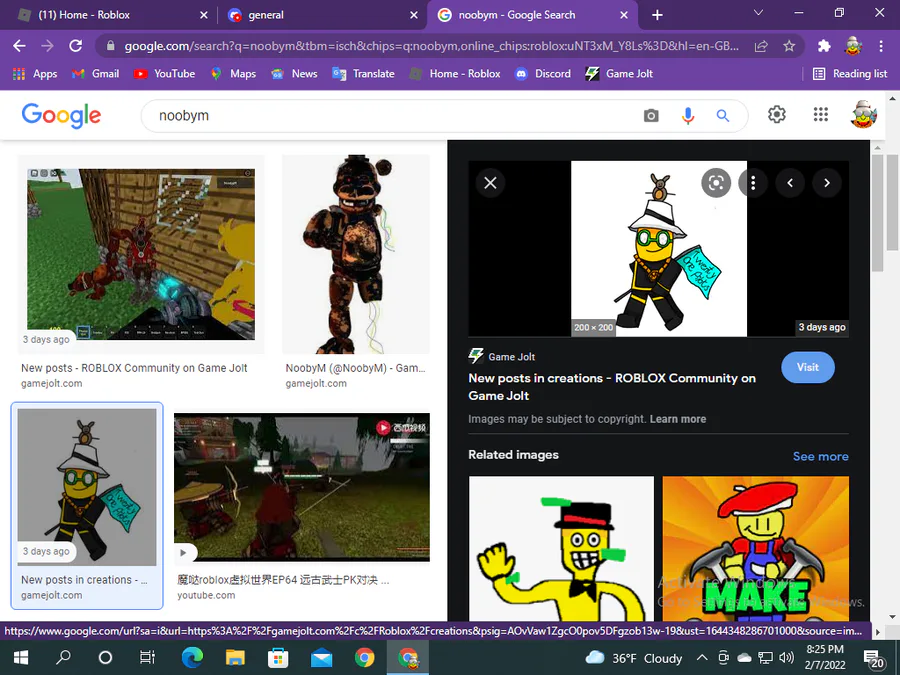Open the Mail app from the taskbar
Screen dimensions: 900x675
pos(321,658)
